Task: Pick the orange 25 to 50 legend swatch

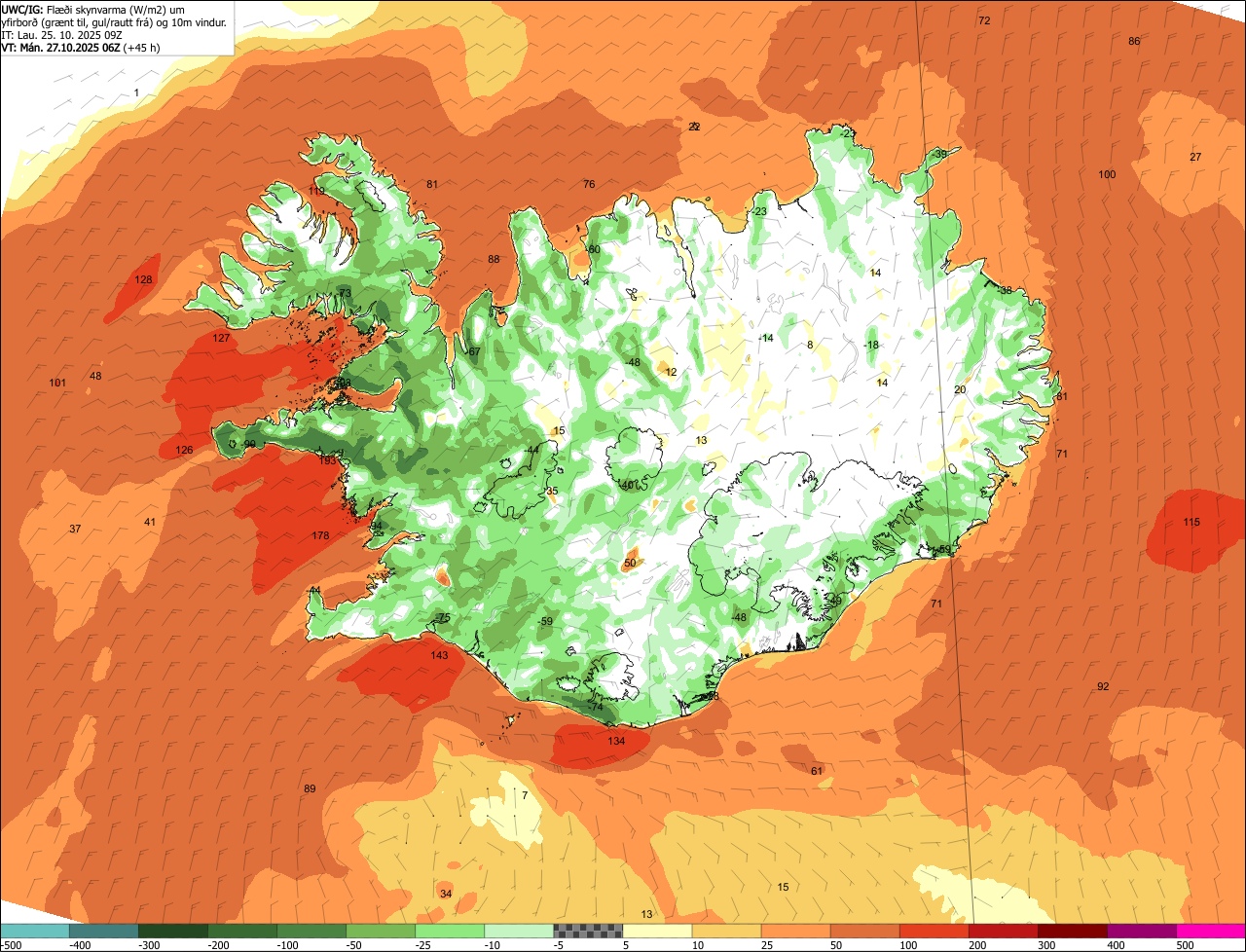Action: 795,931
